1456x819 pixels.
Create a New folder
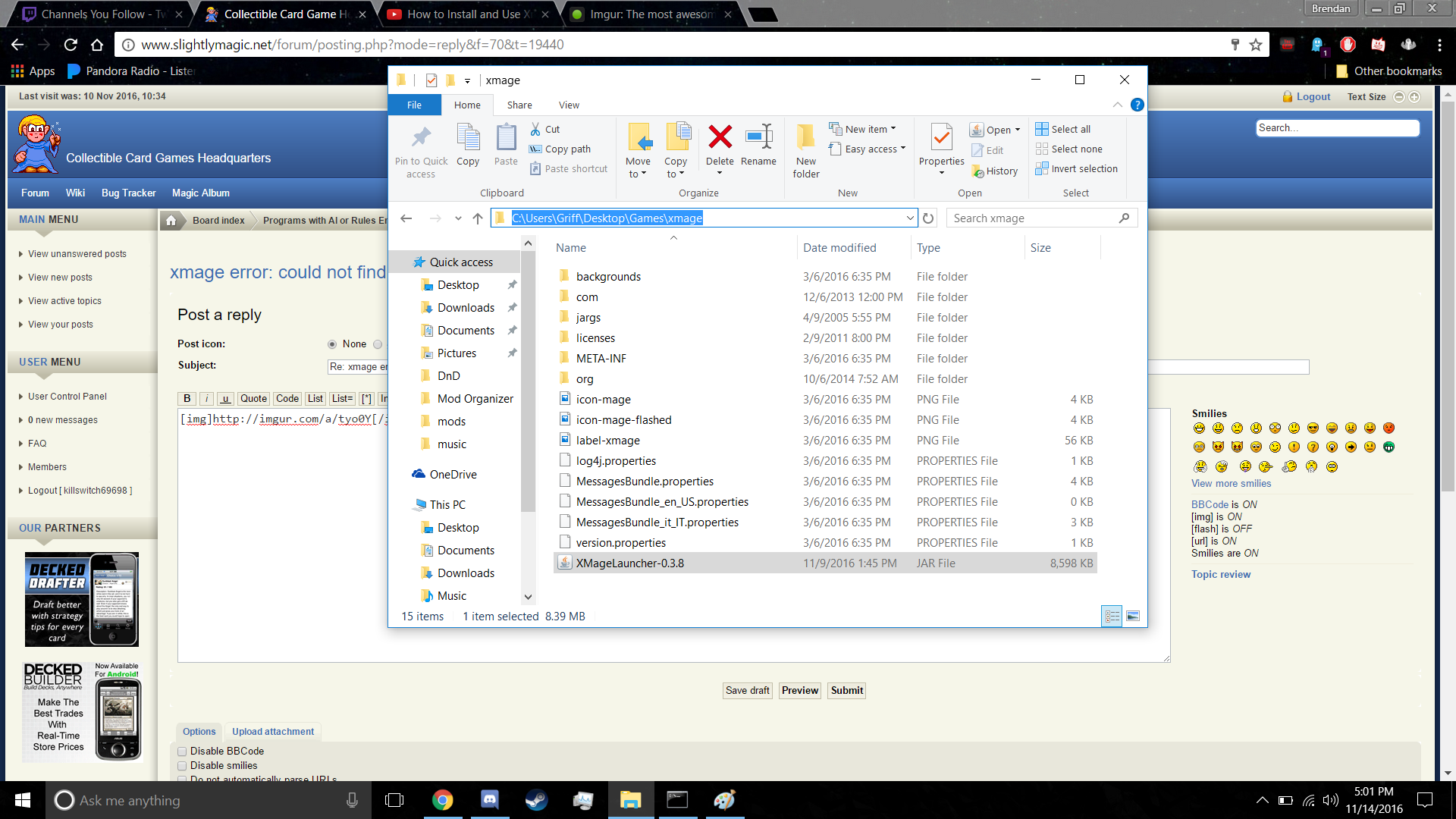tap(806, 151)
